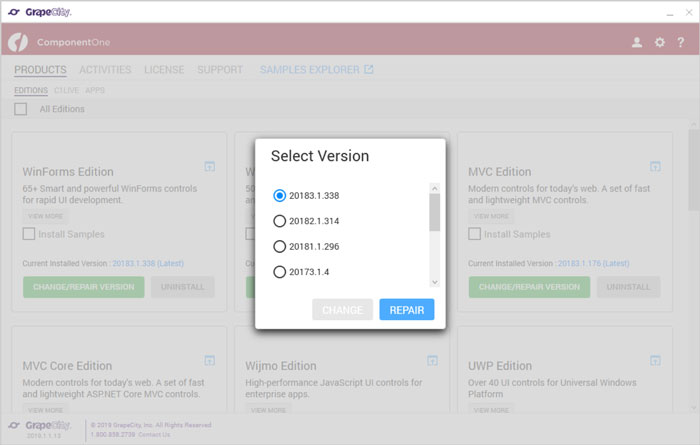This screenshot has height=445, width=700.
Task: Click the MVC Edition heading
Action: tap(500, 172)
